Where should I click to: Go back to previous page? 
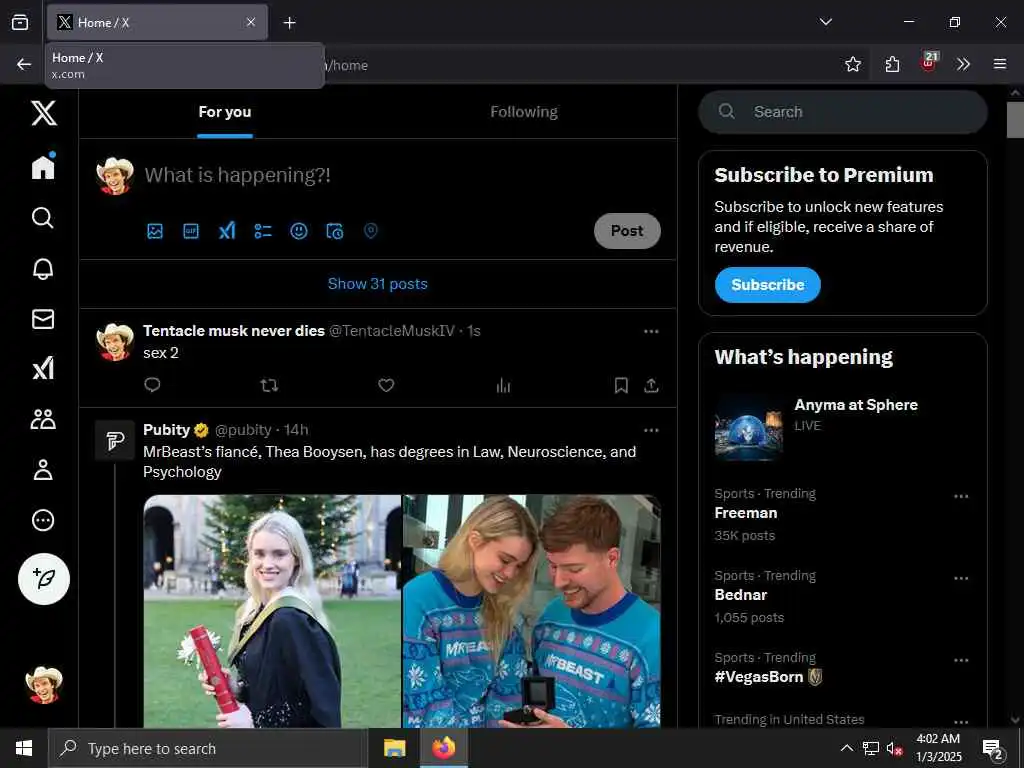tap(24, 65)
